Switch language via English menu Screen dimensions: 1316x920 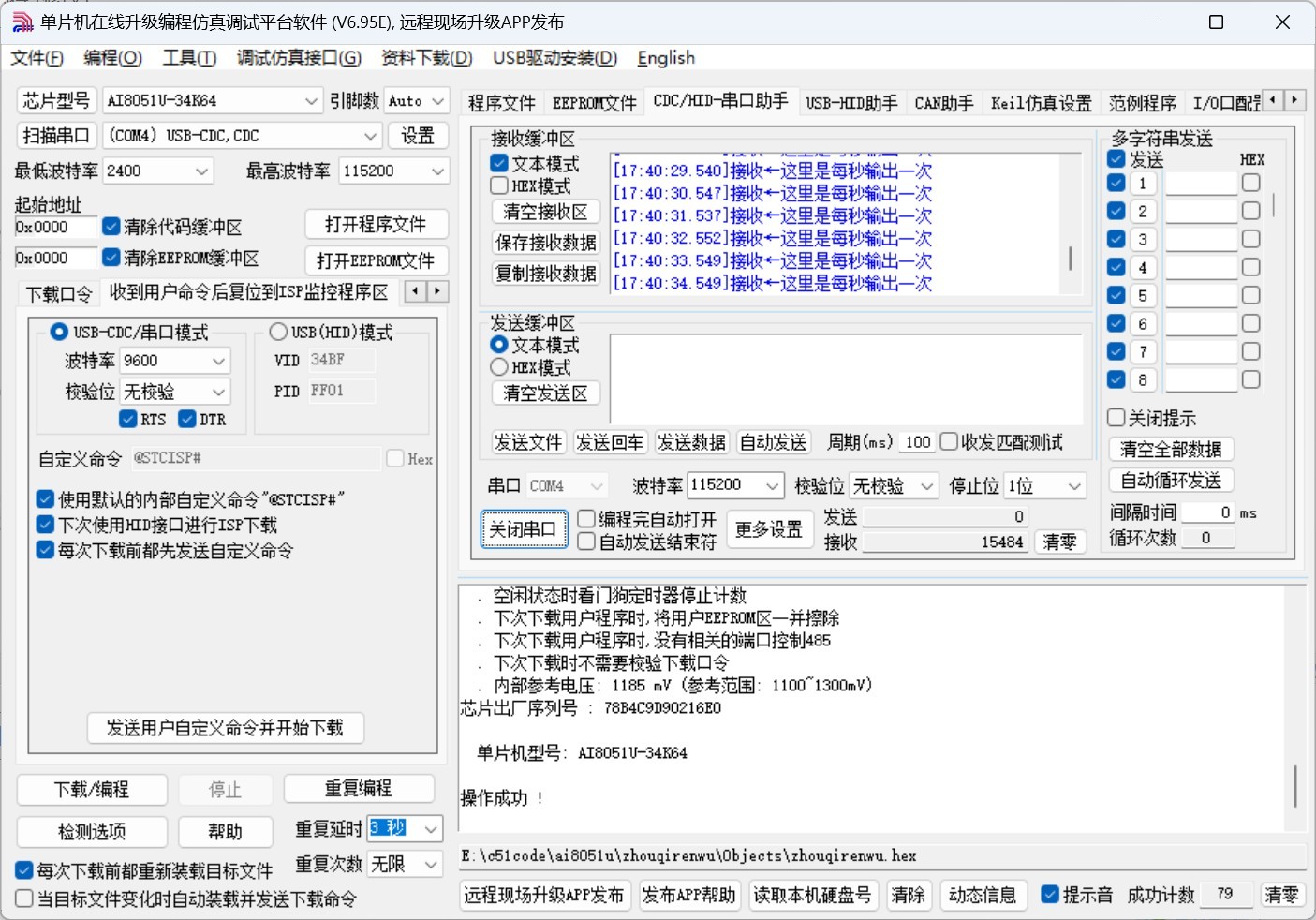(x=666, y=58)
